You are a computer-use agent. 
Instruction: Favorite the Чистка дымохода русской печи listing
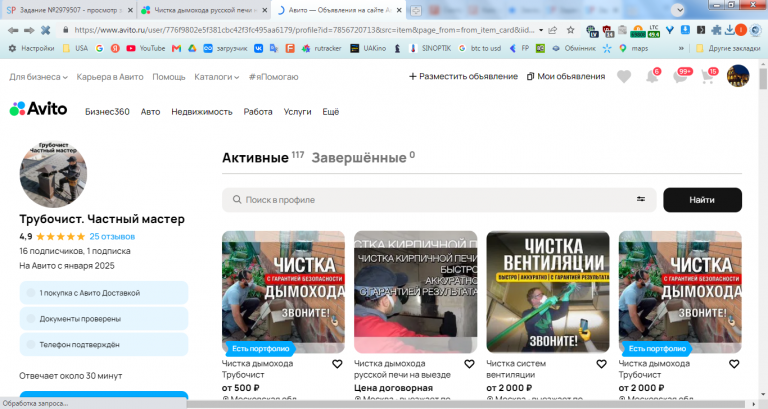tap(469, 364)
